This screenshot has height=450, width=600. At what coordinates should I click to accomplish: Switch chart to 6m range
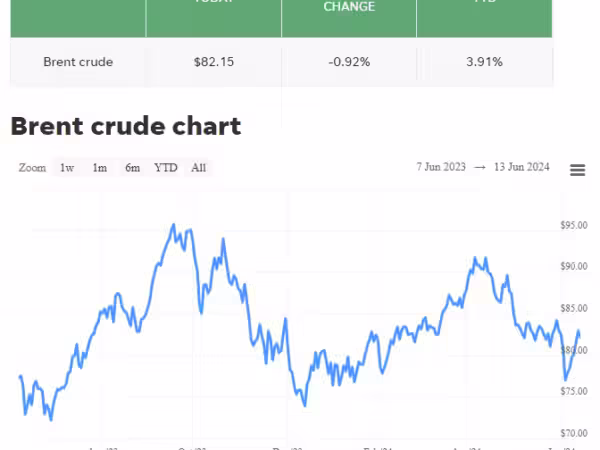pos(132,168)
